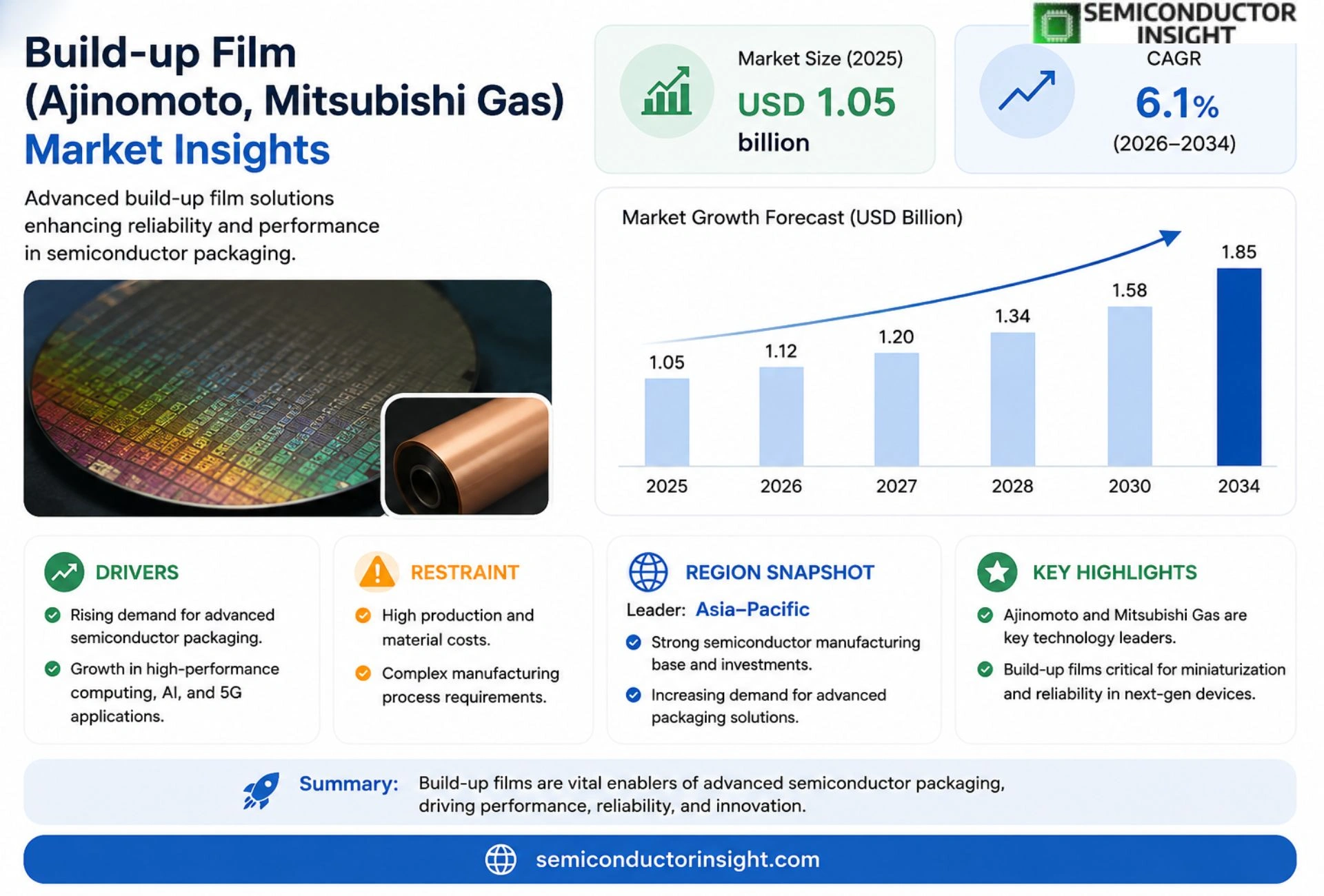Click the 1.12 value label in chart
Screen dimensions: 1324x896
click(x=781, y=351)
